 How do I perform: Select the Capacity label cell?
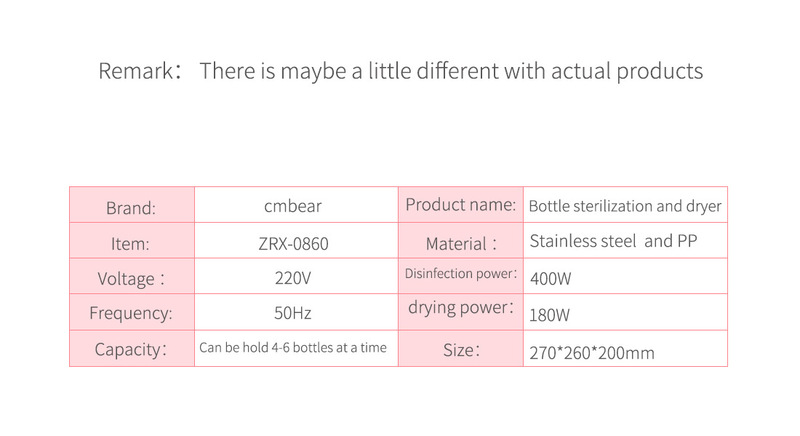tap(131, 349)
